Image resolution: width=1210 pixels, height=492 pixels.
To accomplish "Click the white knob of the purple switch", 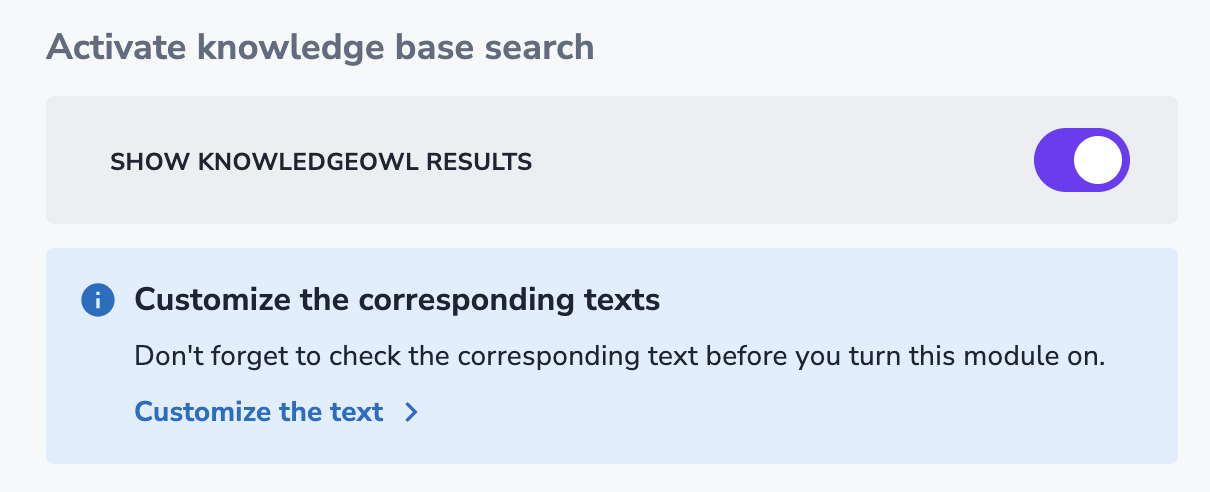I will (1098, 160).
